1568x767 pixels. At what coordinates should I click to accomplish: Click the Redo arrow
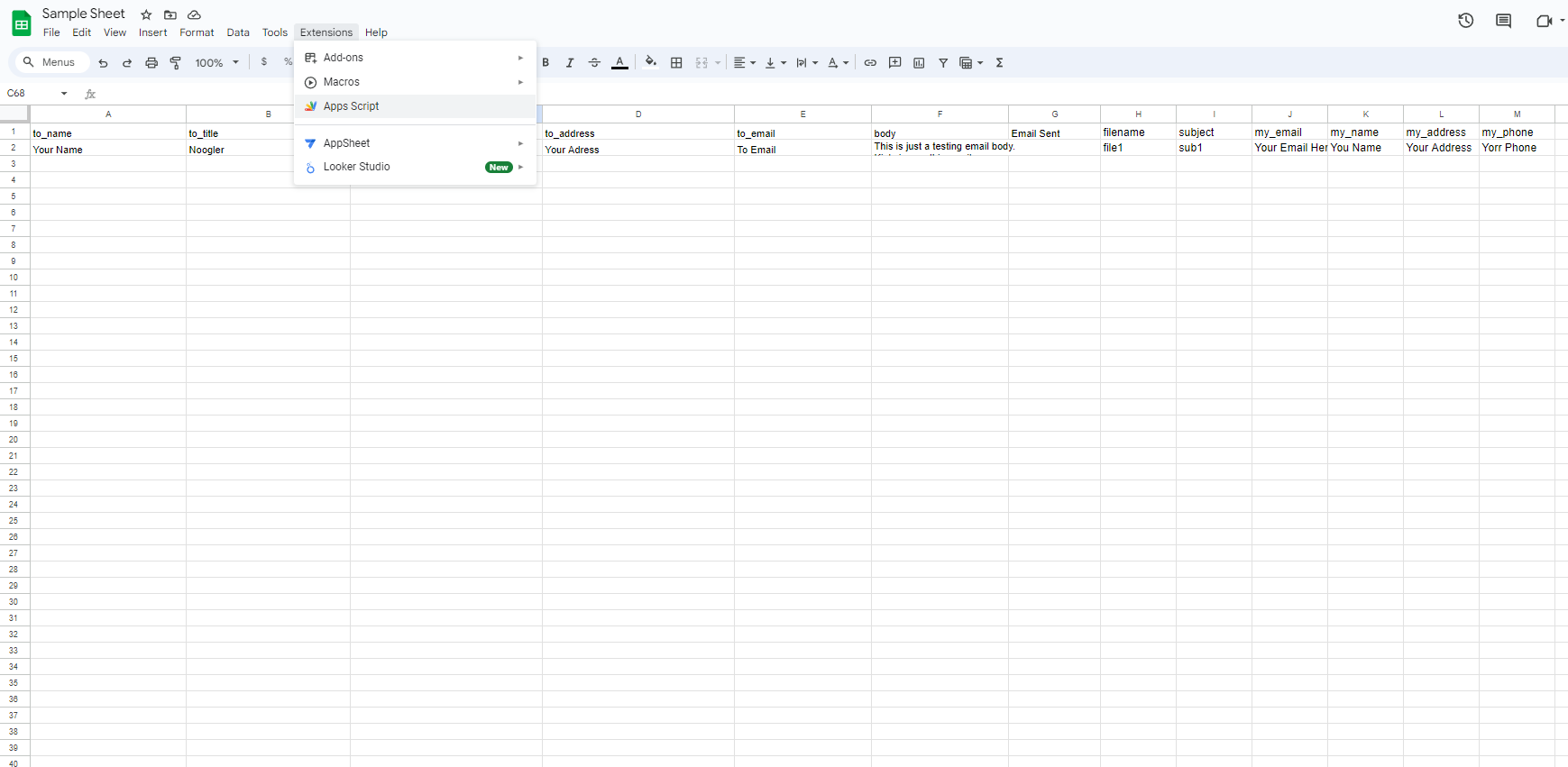tap(127, 63)
